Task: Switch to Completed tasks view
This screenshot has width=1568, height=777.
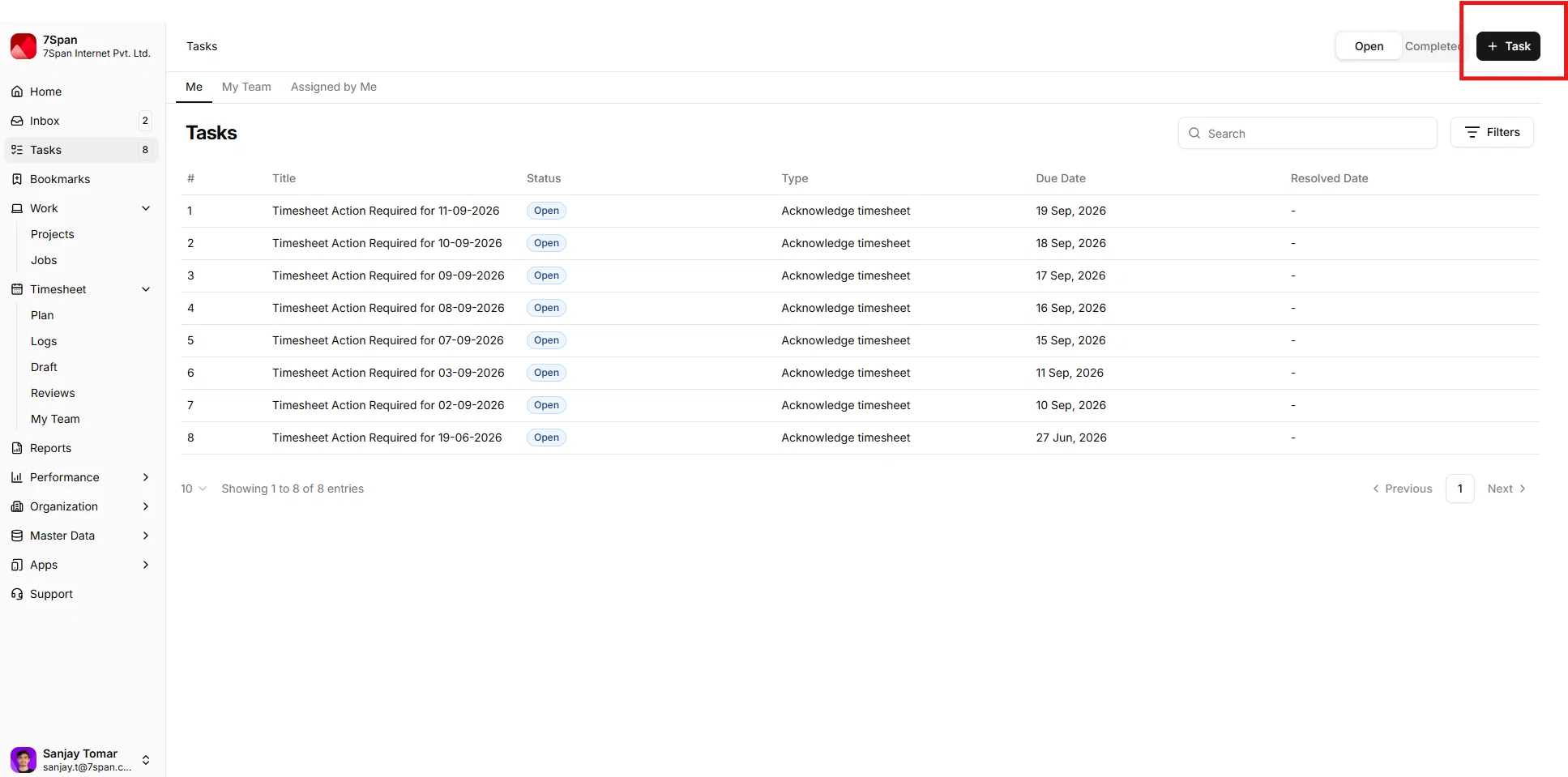Action: coord(1433,46)
